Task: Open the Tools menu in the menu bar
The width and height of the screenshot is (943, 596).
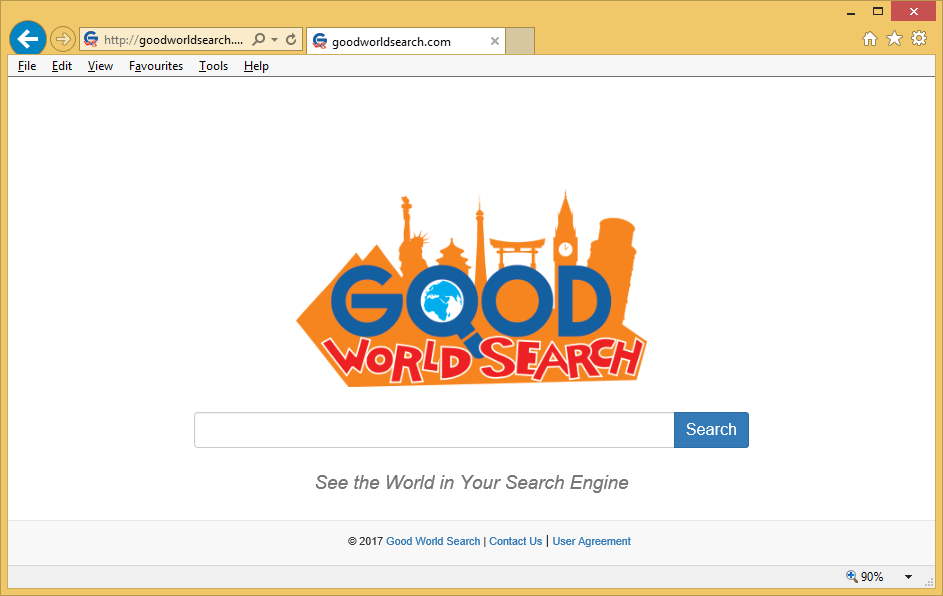Action: [213, 66]
